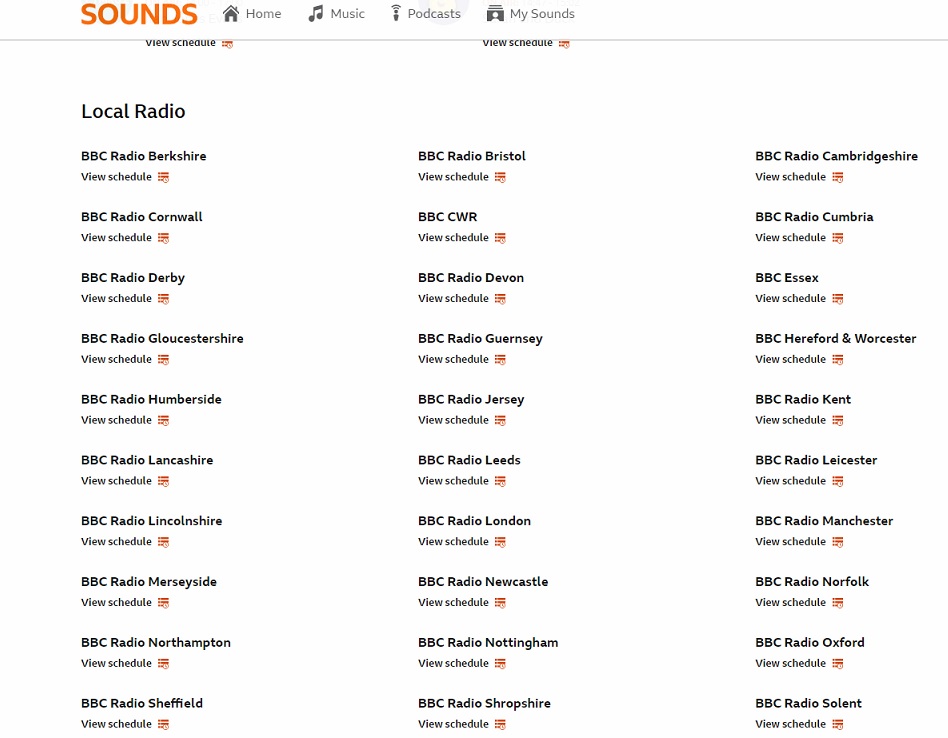948x738 pixels.
Task: Click schedule icon under BBC Radio Humberside
Action: (x=163, y=420)
